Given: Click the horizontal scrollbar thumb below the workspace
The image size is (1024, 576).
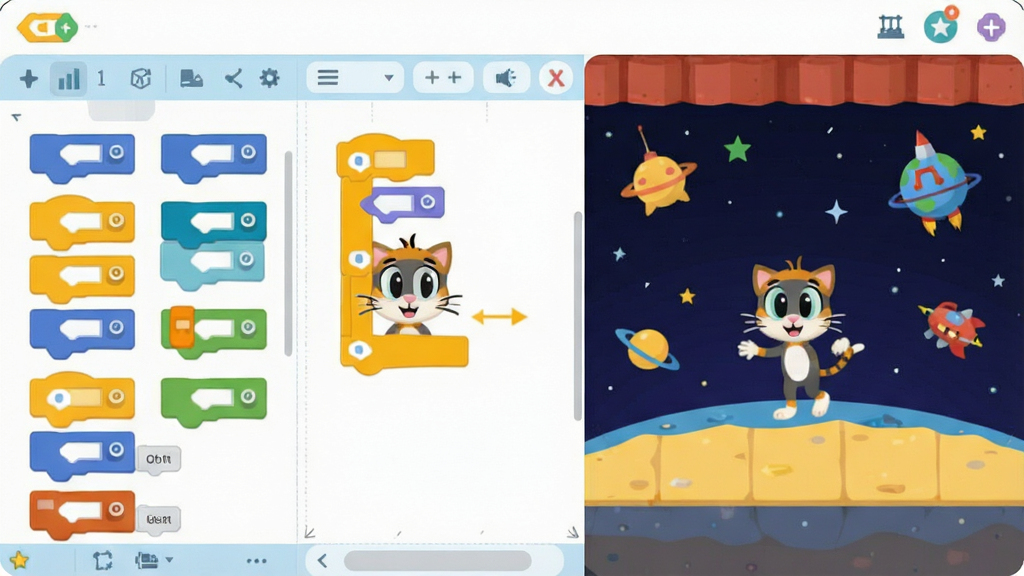Looking at the screenshot, I should pyautogui.click(x=438, y=560).
